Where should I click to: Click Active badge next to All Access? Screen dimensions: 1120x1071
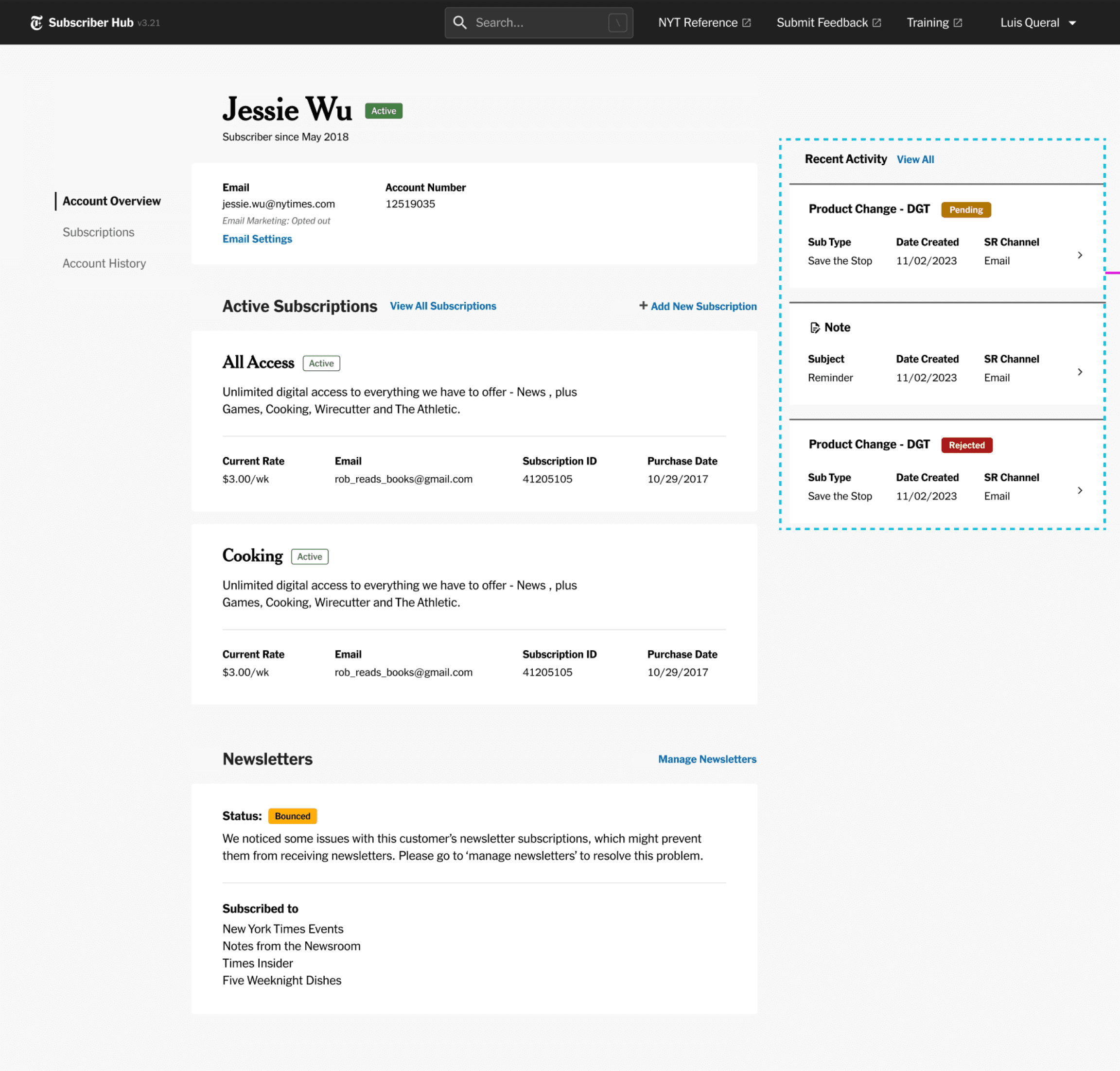[321, 363]
